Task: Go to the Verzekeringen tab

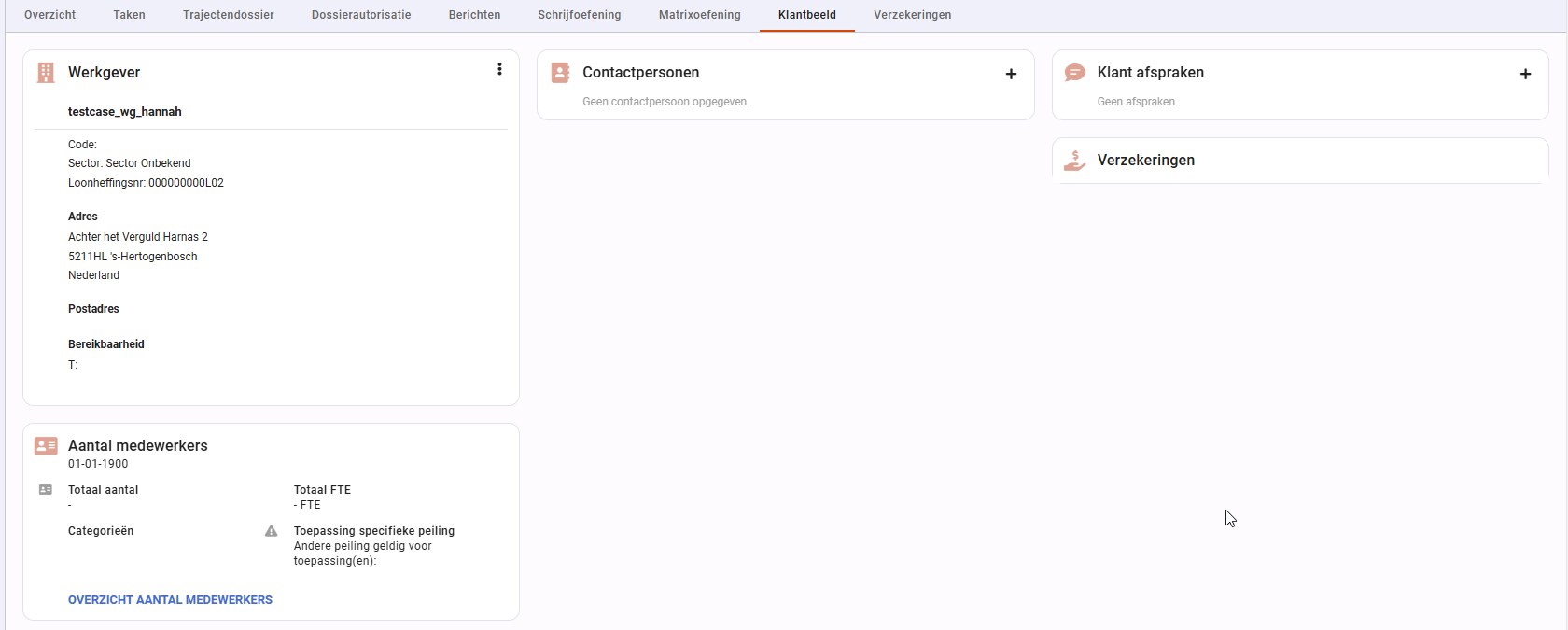Action: [x=913, y=15]
